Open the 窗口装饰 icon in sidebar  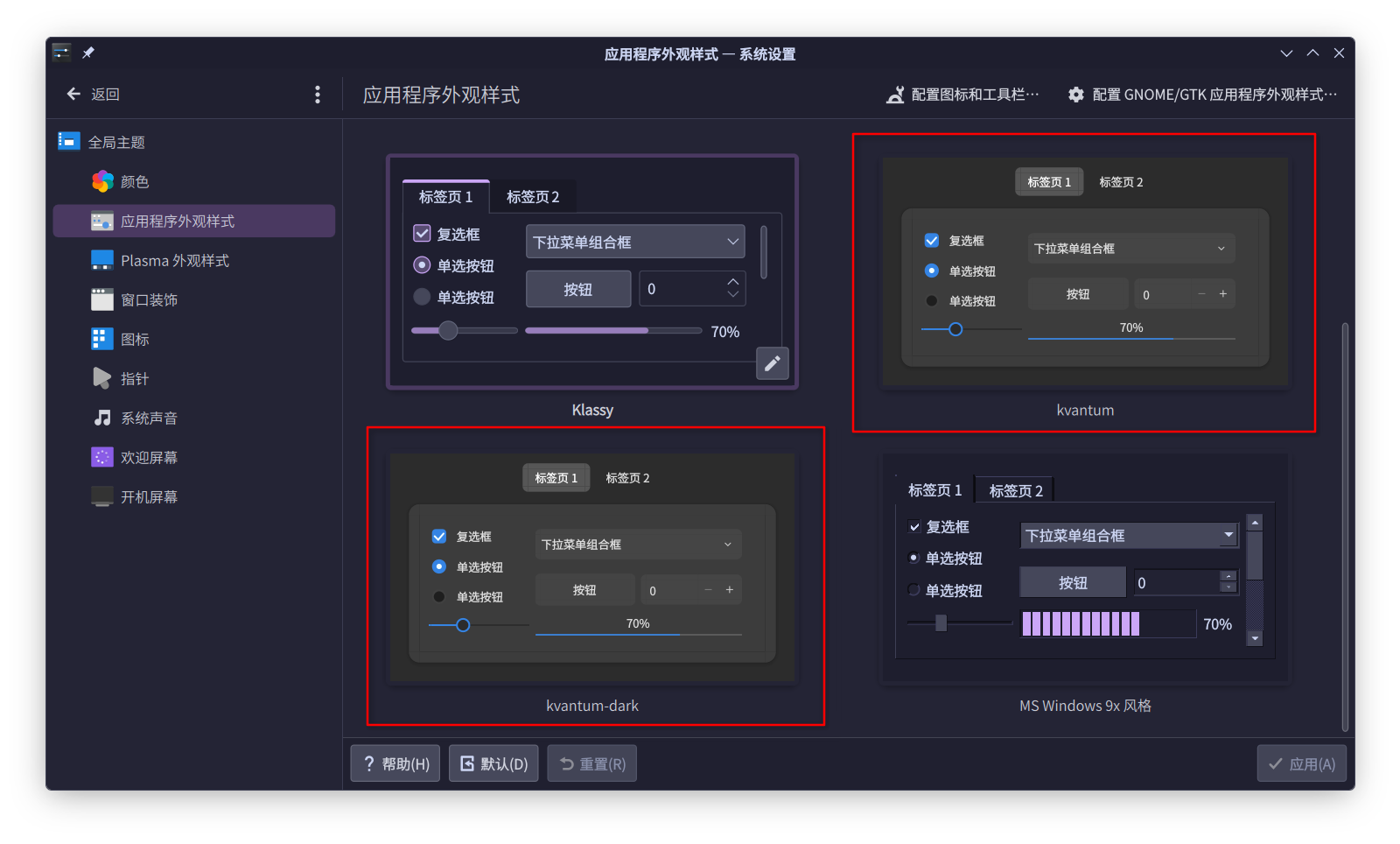(102, 299)
